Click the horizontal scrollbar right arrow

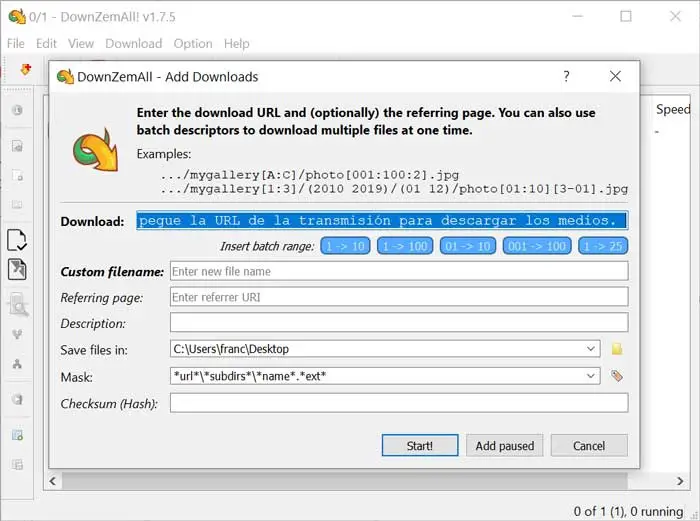(x=680, y=481)
